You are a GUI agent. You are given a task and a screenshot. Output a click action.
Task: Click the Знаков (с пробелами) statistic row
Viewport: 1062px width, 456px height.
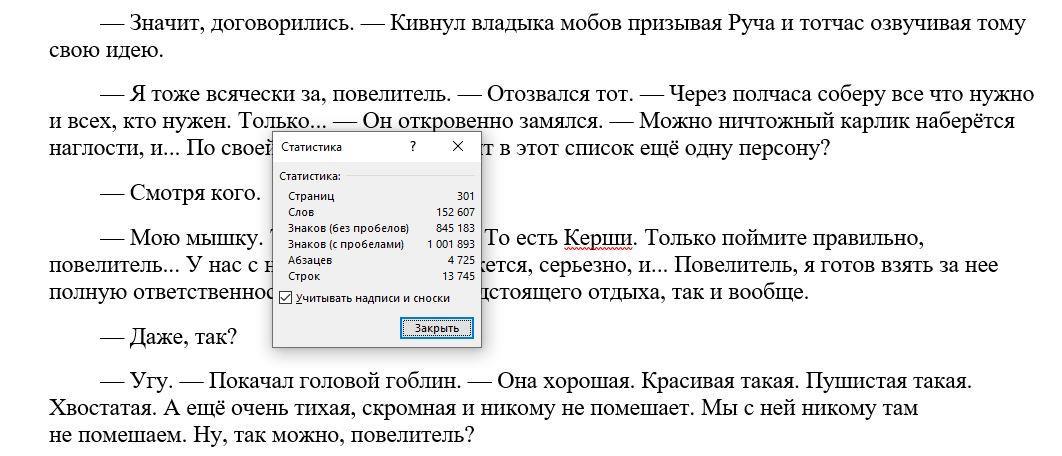coord(381,244)
